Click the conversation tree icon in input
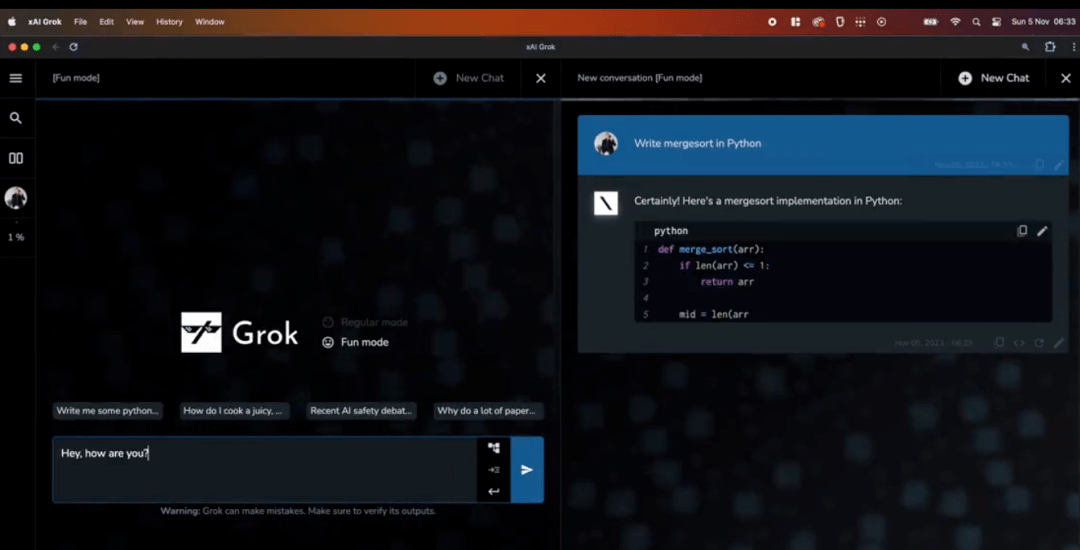 pyautogui.click(x=493, y=448)
